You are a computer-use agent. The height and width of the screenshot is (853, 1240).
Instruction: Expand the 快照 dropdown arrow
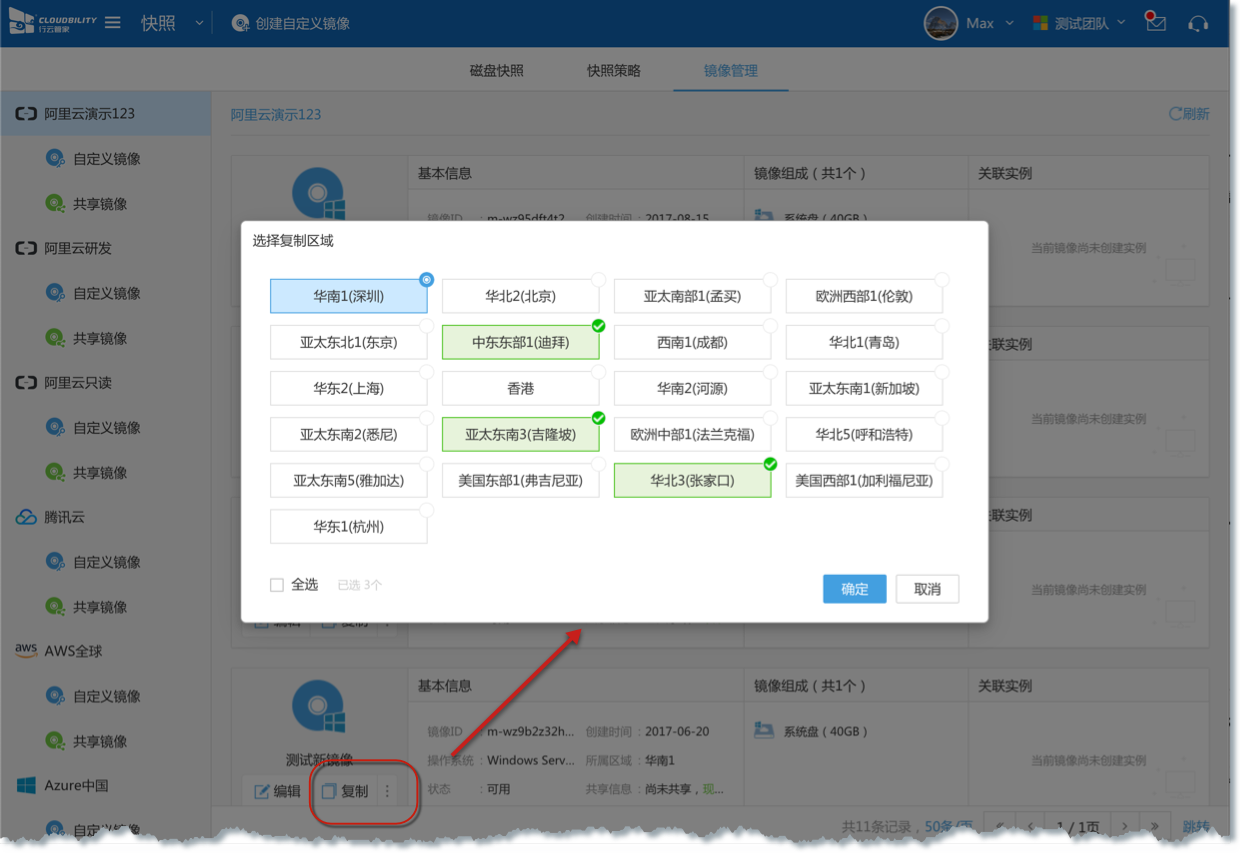pyautogui.click(x=198, y=23)
